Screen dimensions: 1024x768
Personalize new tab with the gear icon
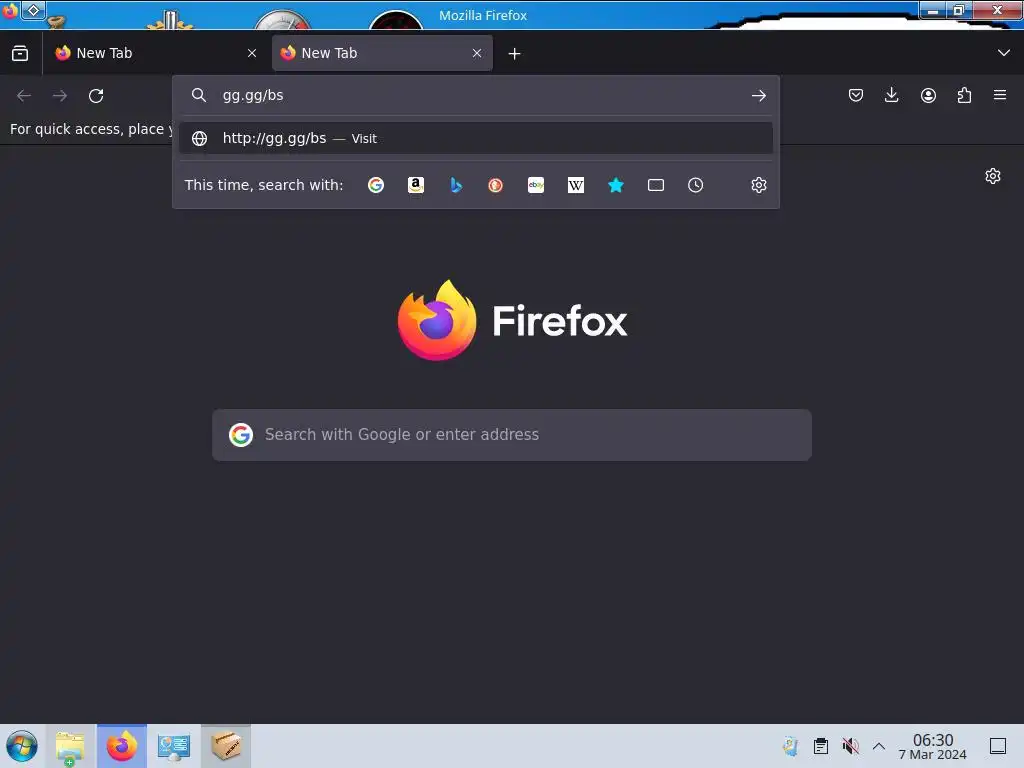(993, 176)
